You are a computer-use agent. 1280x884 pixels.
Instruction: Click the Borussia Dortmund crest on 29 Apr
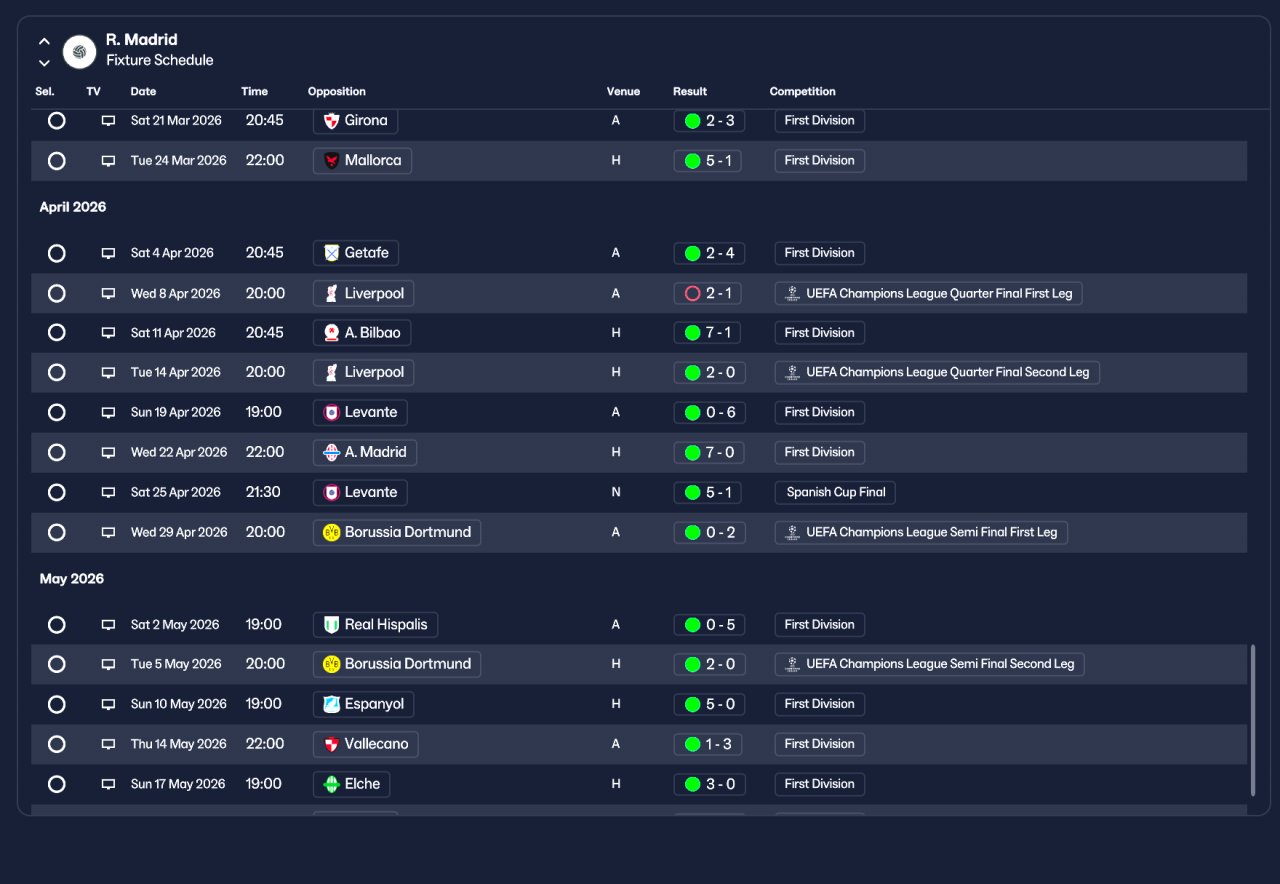[x=332, y=533]
